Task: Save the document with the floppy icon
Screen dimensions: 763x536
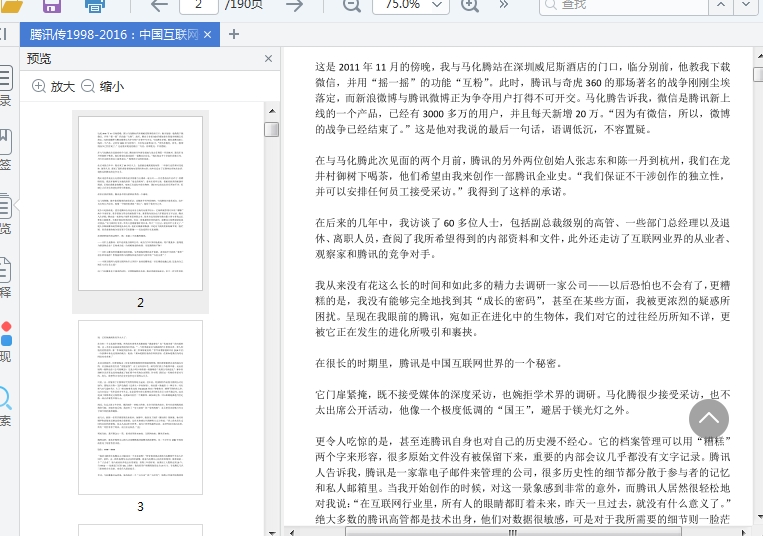Action: click(x=52, y=5)
